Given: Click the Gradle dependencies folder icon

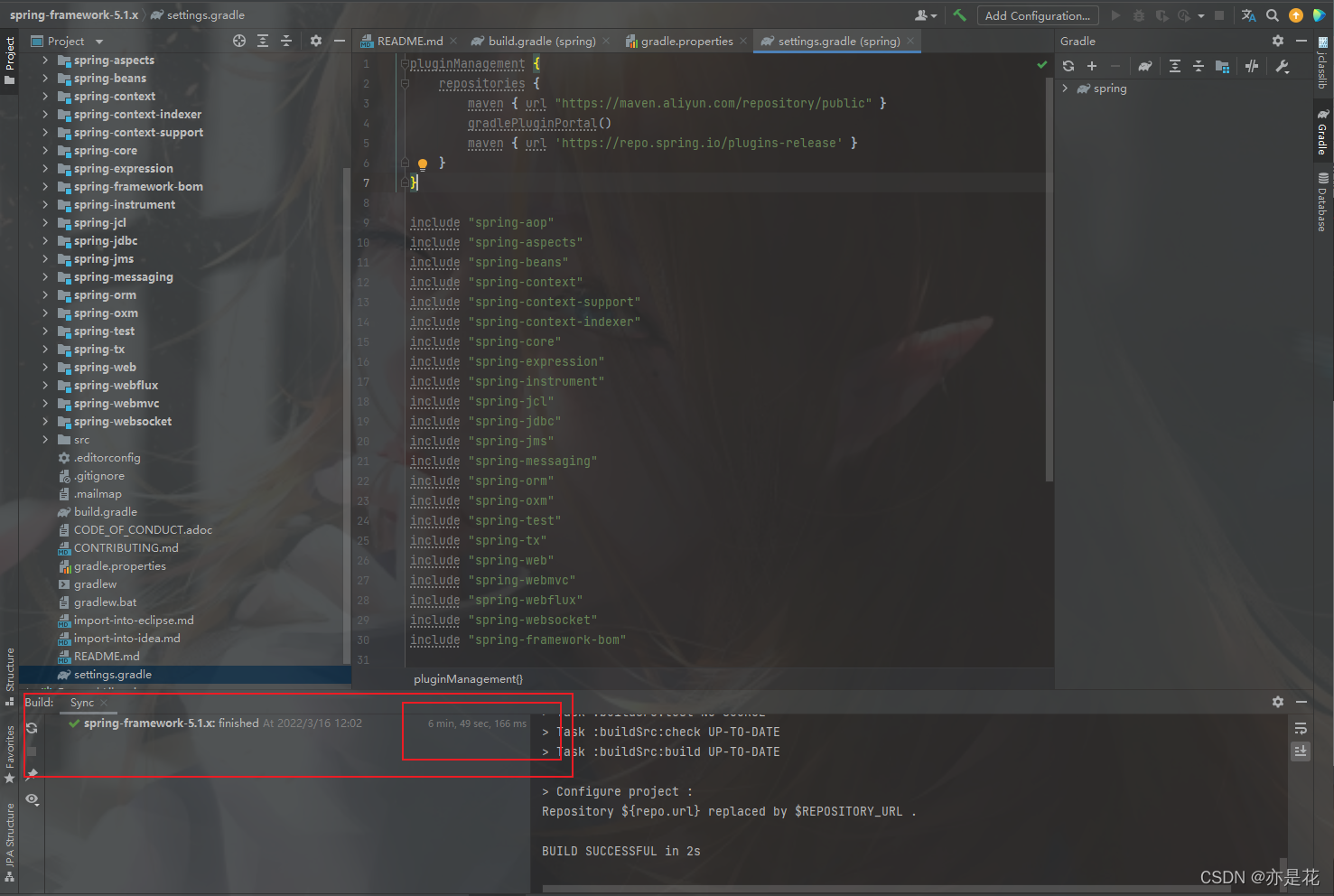Looking at the screenshot, I should [1223, 66].
